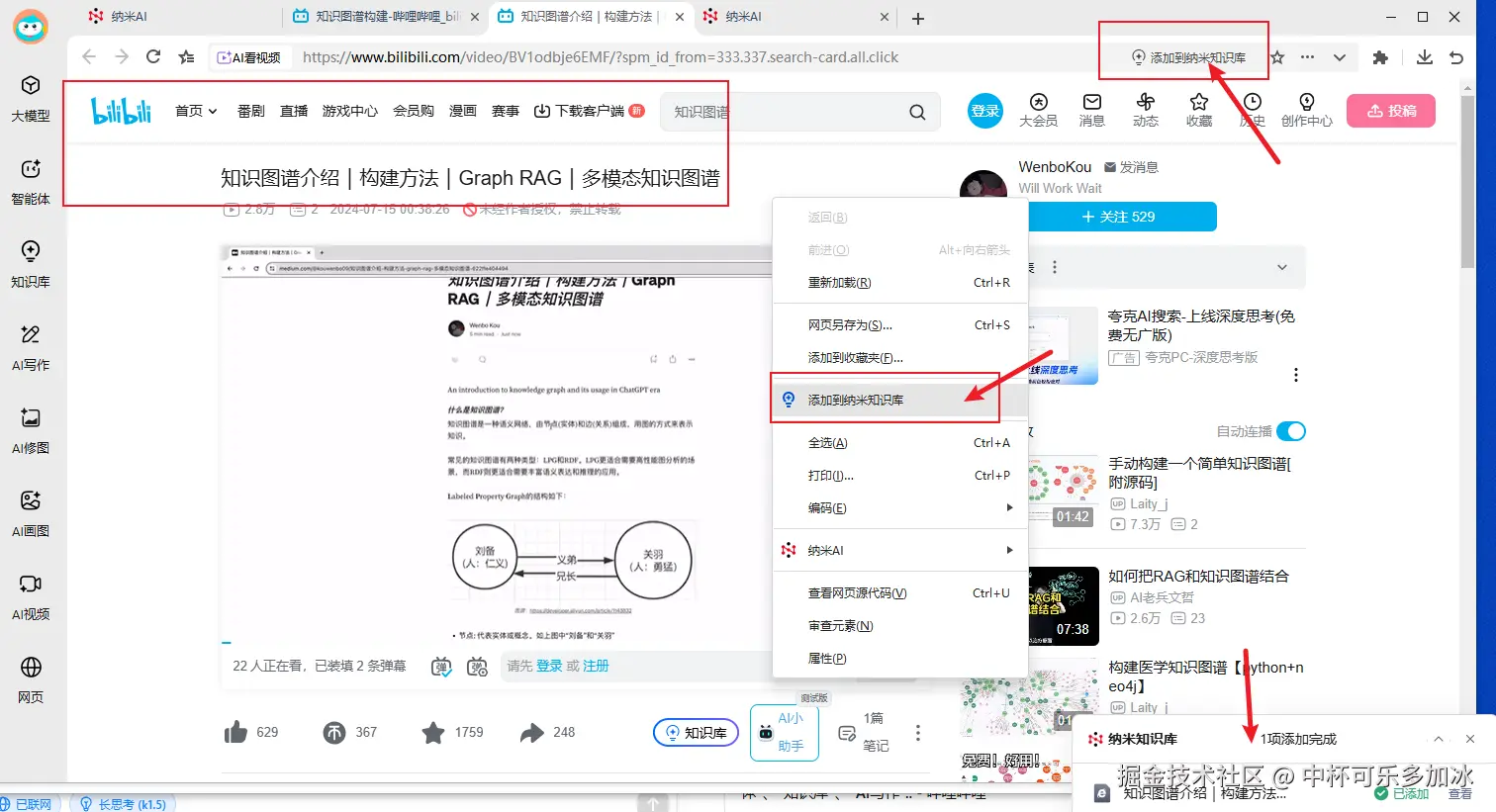Open the 番剧 navigation link
The height and width of the screenshot is (812, 1496).
[251, 111]
